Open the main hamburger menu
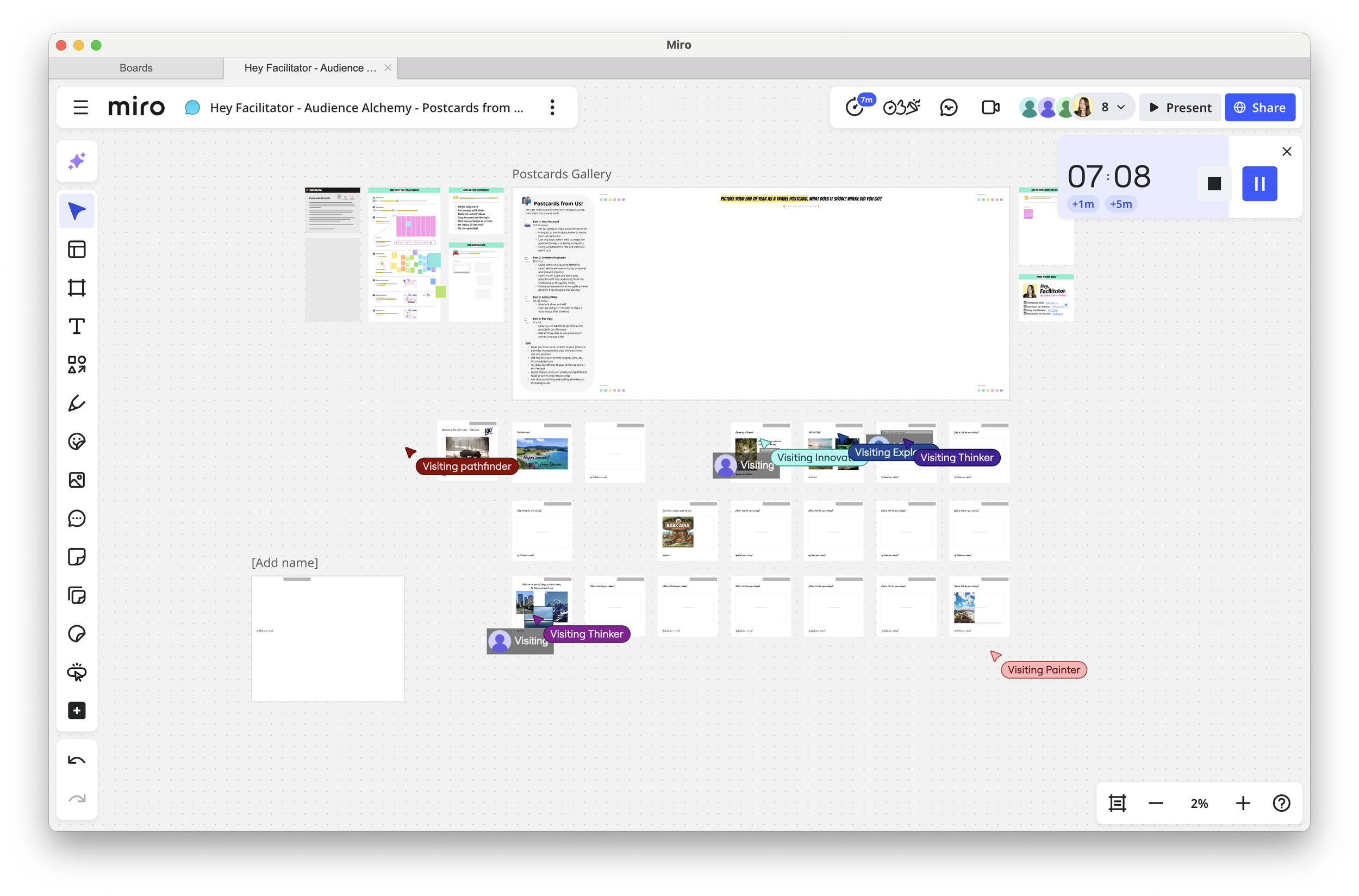The height and width of the screenshot is (896, 1359). click(x=80, y=108)
